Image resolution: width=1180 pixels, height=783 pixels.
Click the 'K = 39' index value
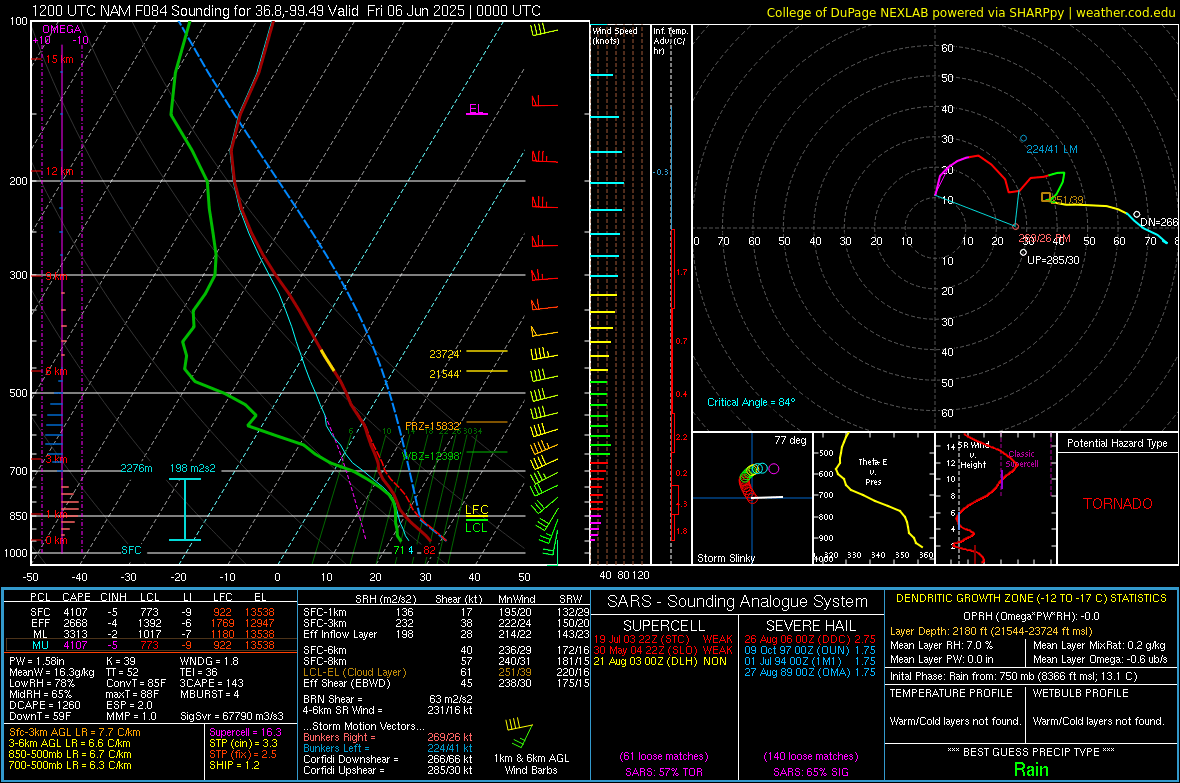pyautogui.click(x=120, y=661)
